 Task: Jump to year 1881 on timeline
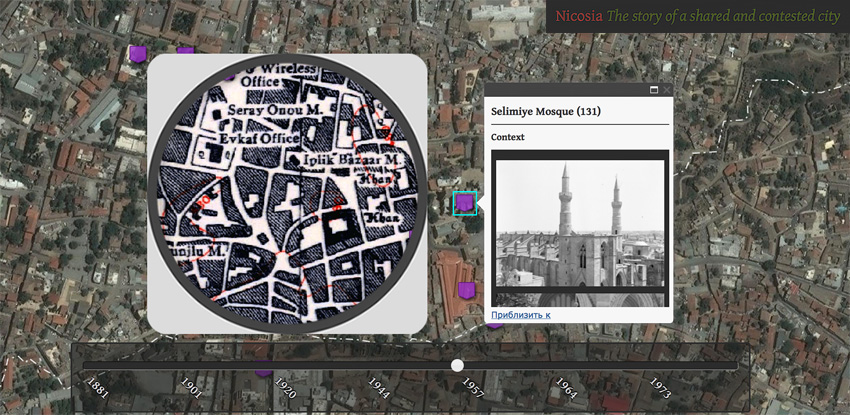98,385
